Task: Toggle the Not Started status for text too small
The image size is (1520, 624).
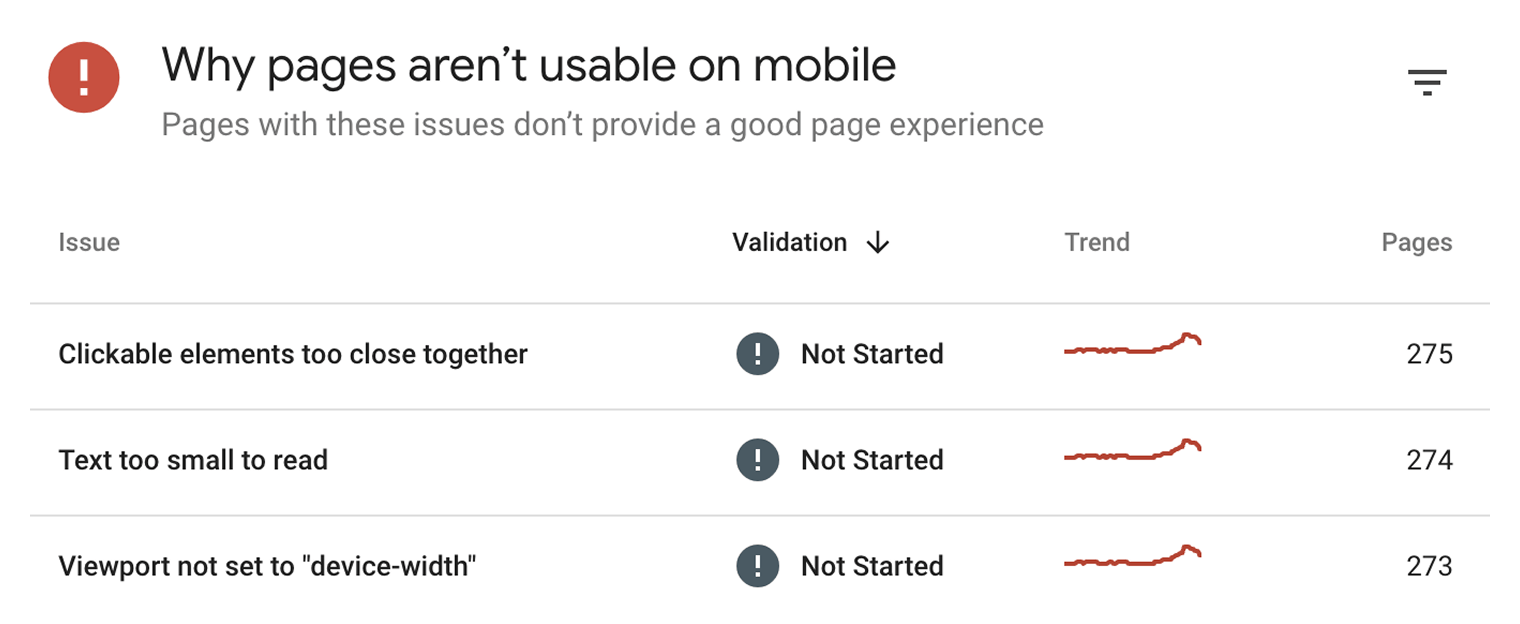Action: [x=871, y=460]
